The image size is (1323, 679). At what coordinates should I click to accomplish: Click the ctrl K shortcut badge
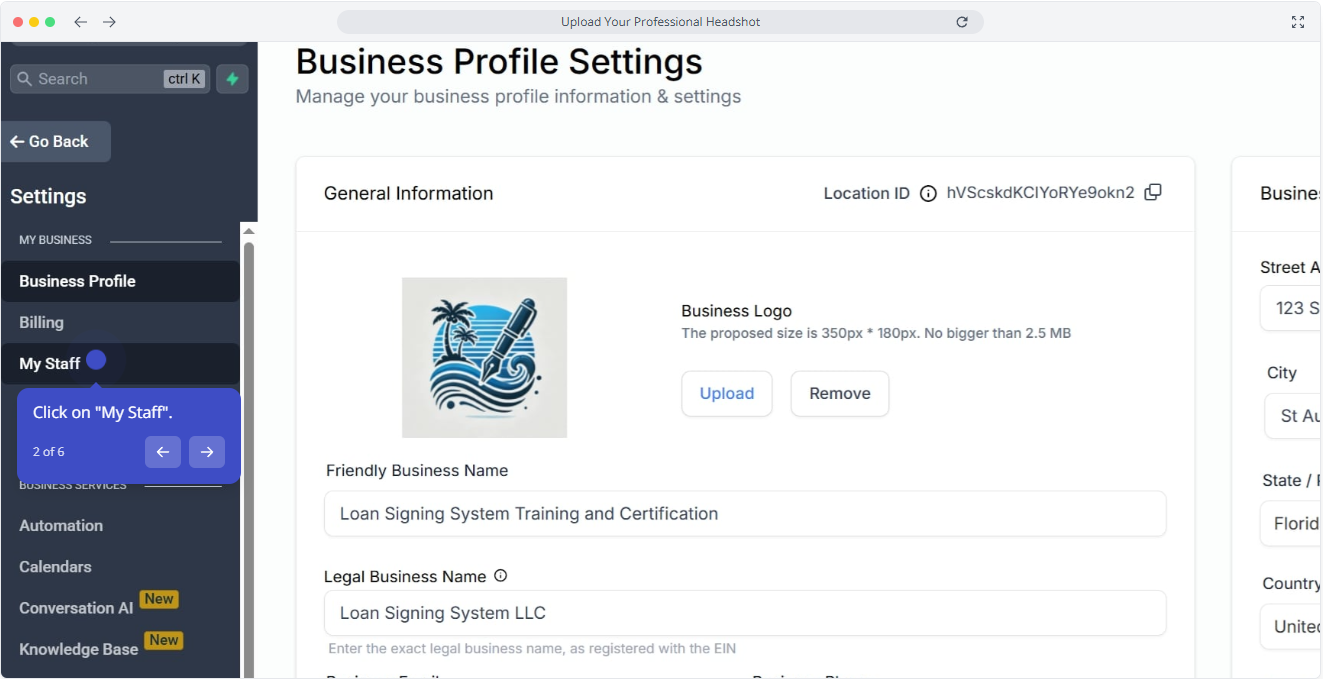pyautogui.click(x=184, y=79)
